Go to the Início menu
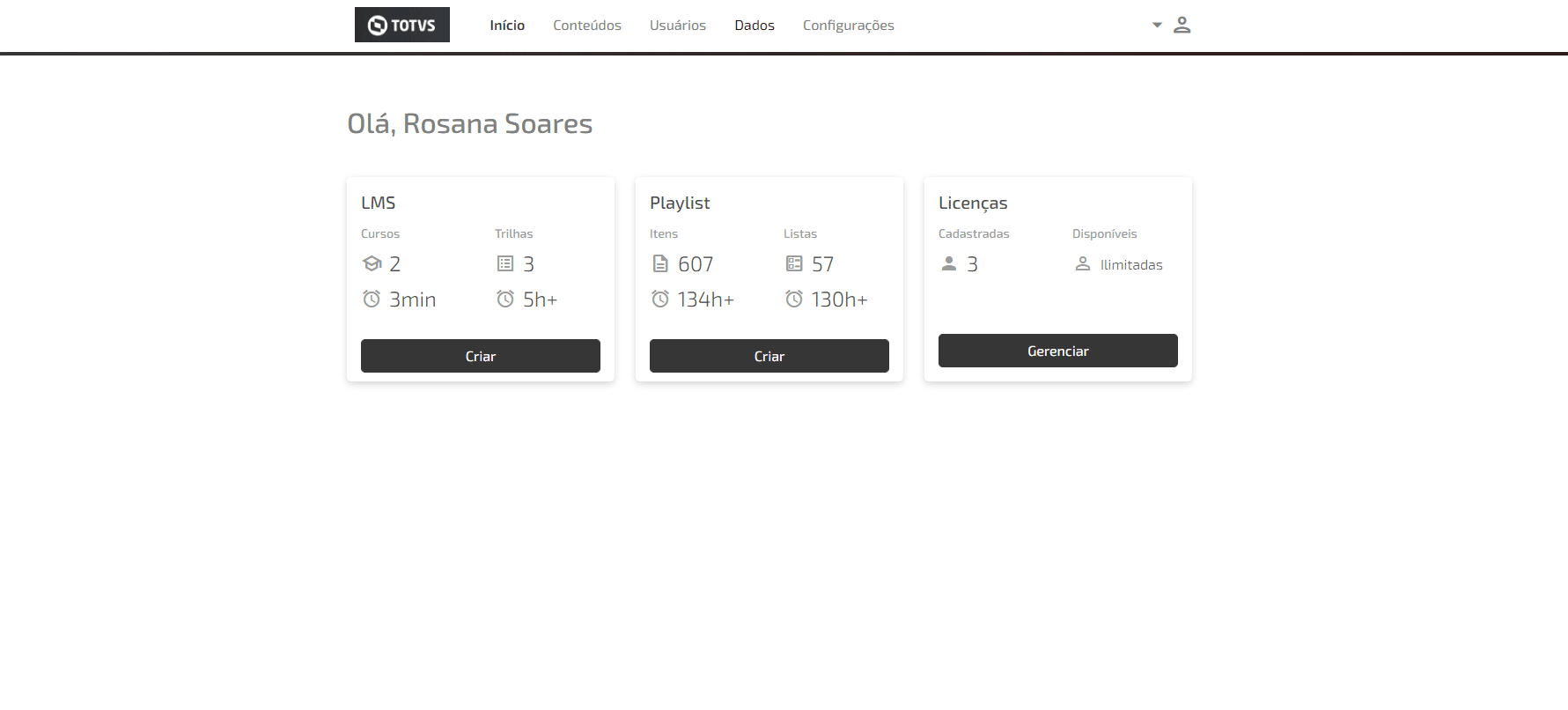 507,26
